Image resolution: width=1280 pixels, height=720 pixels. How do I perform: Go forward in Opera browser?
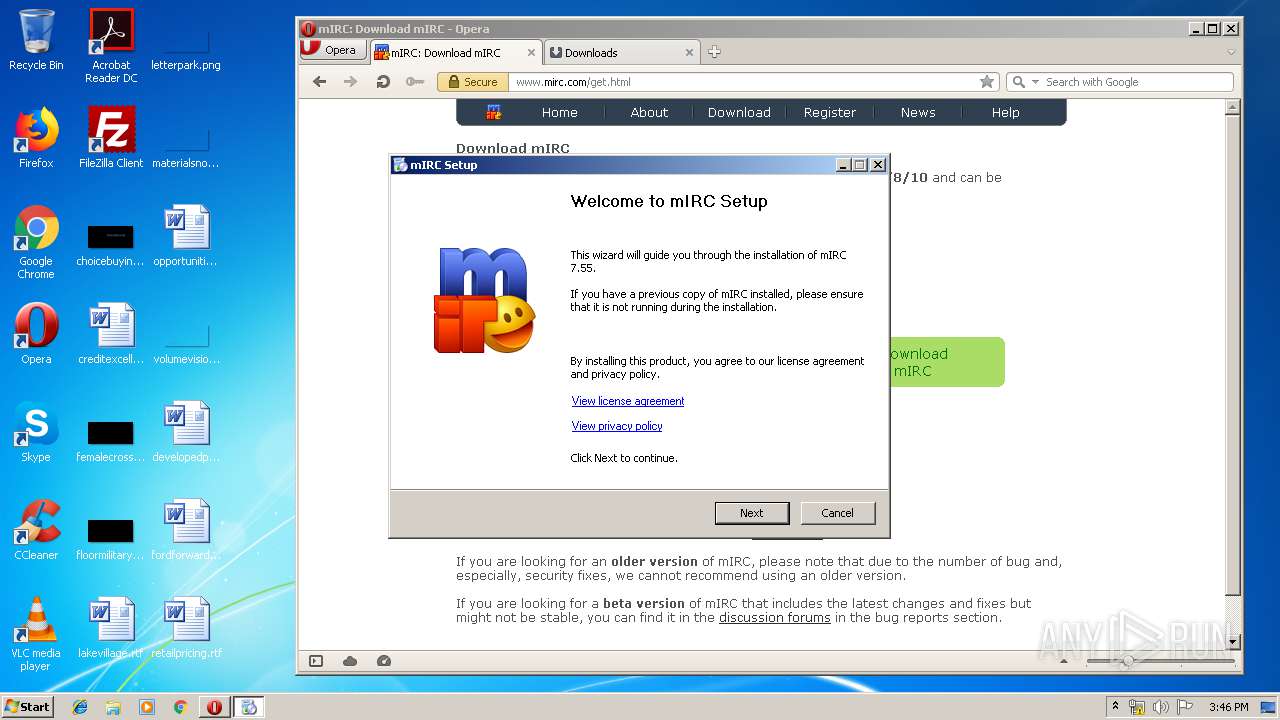tap(350, 82)
